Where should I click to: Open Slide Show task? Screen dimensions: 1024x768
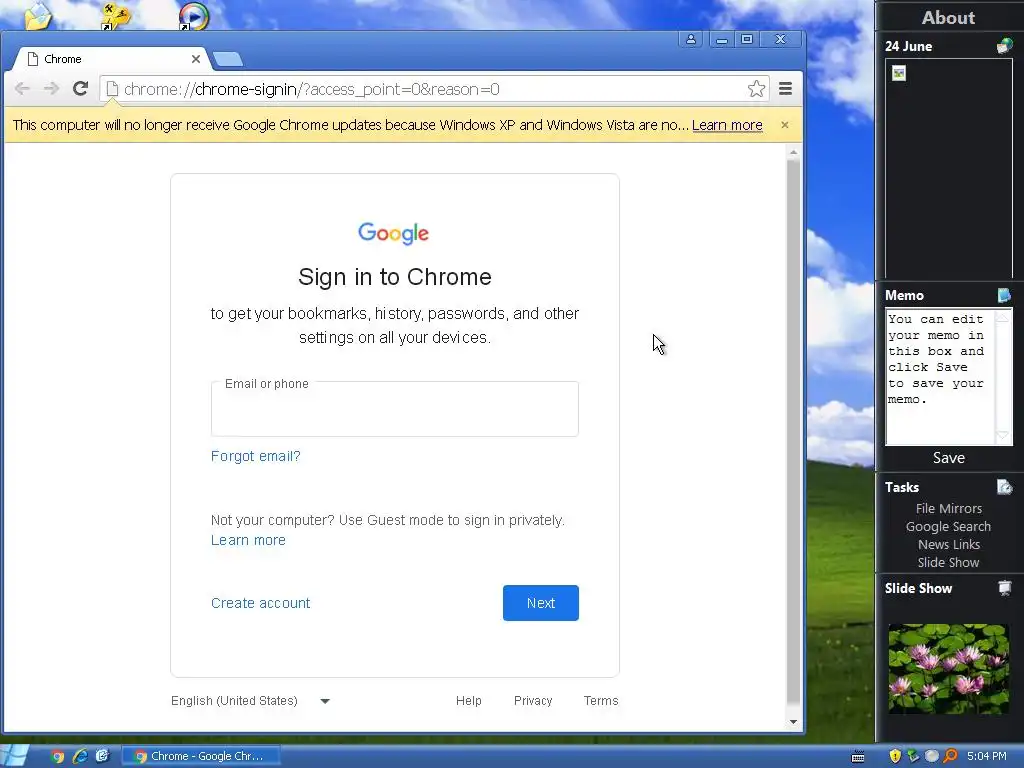948,562
